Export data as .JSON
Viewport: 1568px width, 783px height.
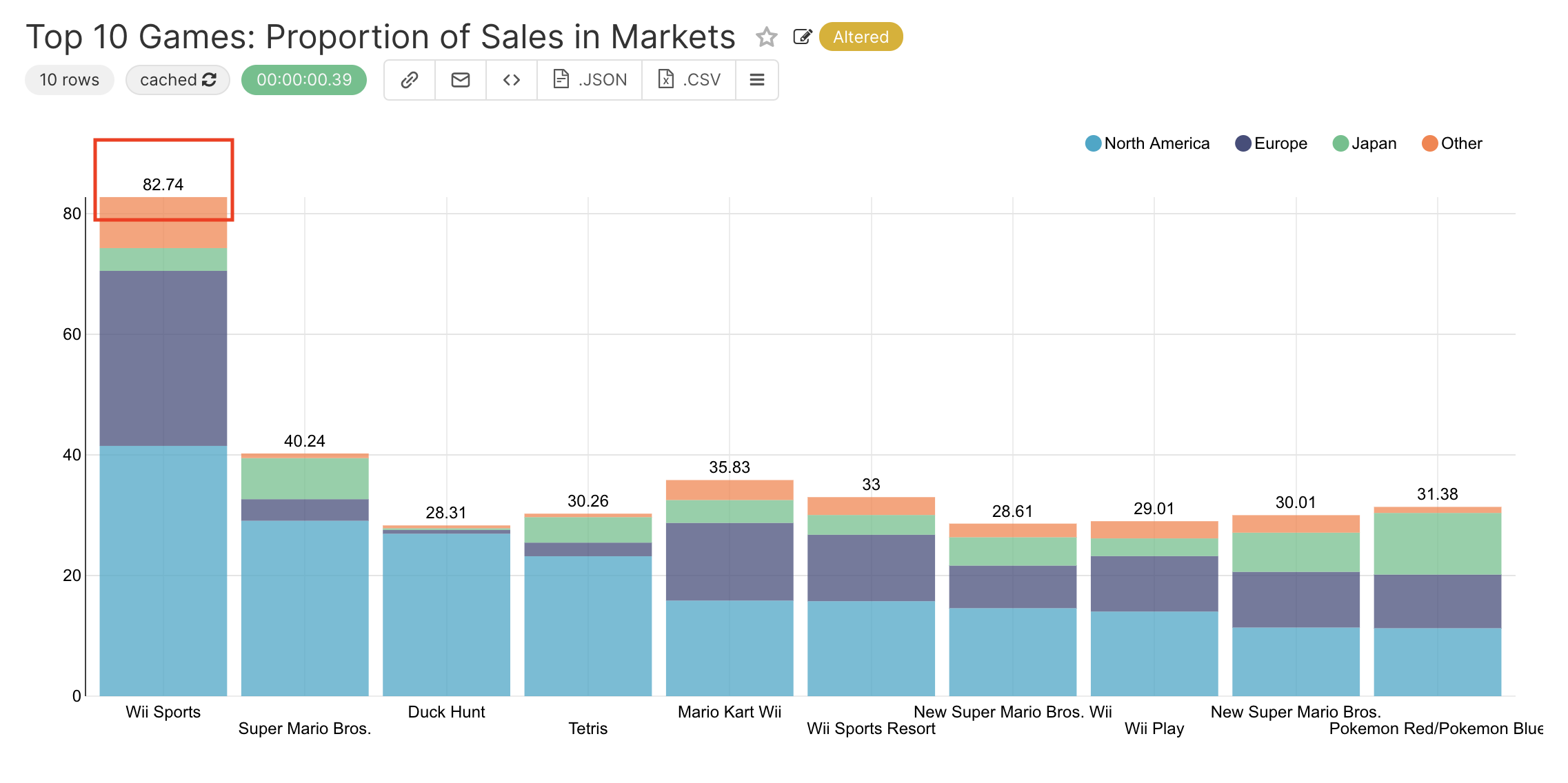[590, 80]
